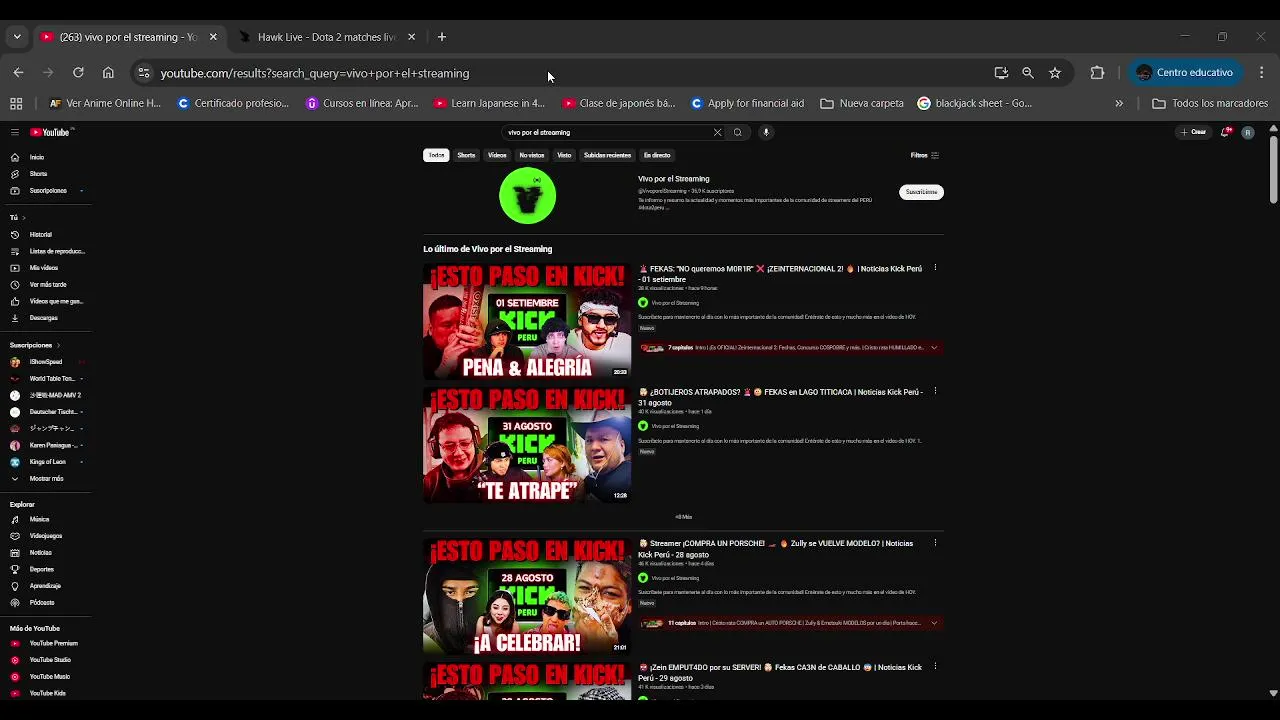Subscribe to Vivo por el Streaming
This screenshot has height=720, width=1280.
[921, 192]
